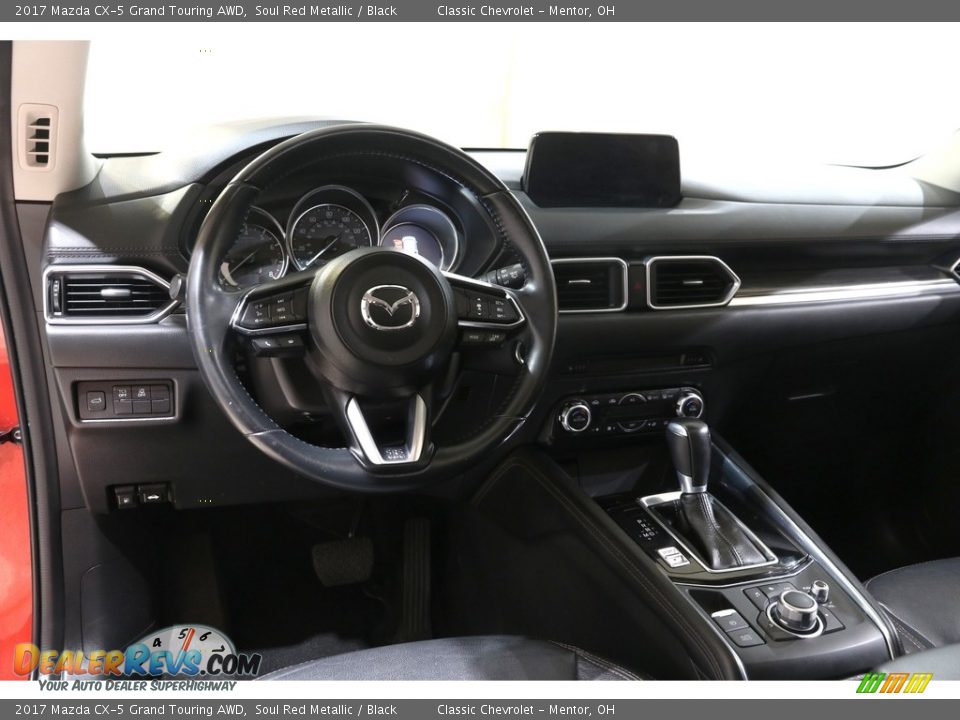The width and height of the screenshot is (960, 720).
Task: Toggle the lane departure warning button
Action: [142, 392]
